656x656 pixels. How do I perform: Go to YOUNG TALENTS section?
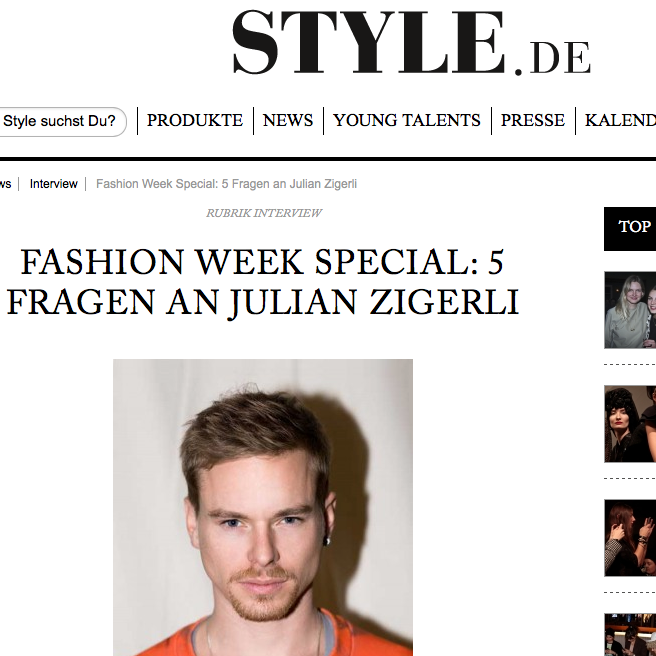point(407,120)
